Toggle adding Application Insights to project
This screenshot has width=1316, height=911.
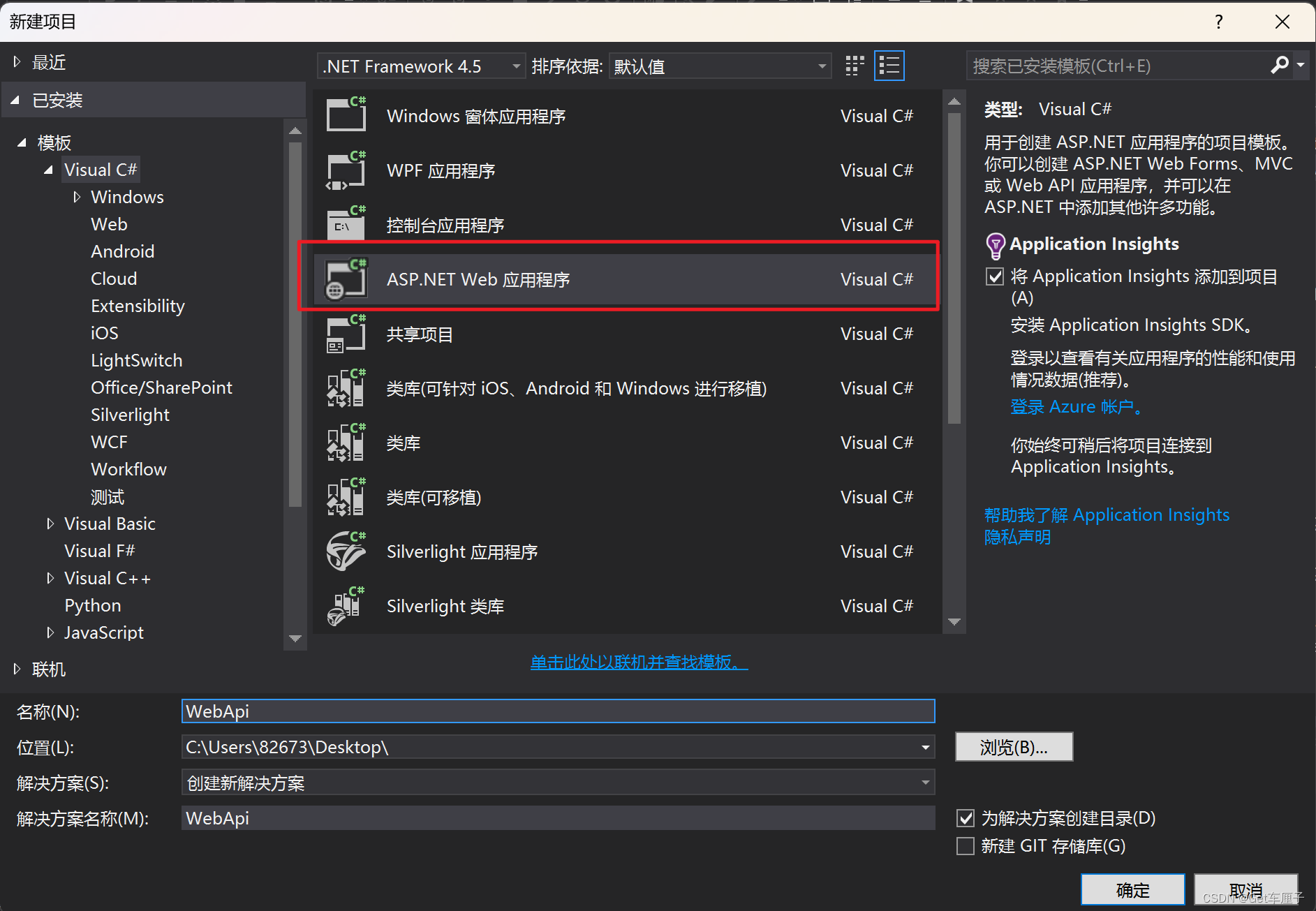995,276
